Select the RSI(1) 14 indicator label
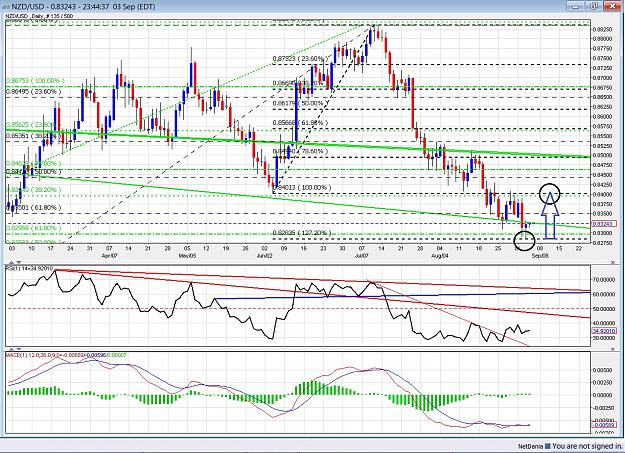This screenshot has height=453, width=625. point(29,269)
